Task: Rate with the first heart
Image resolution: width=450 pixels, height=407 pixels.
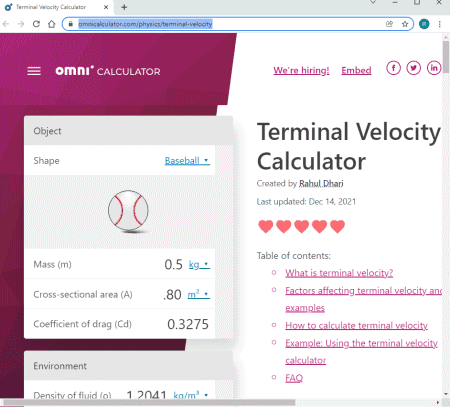Action: (266, 227)
